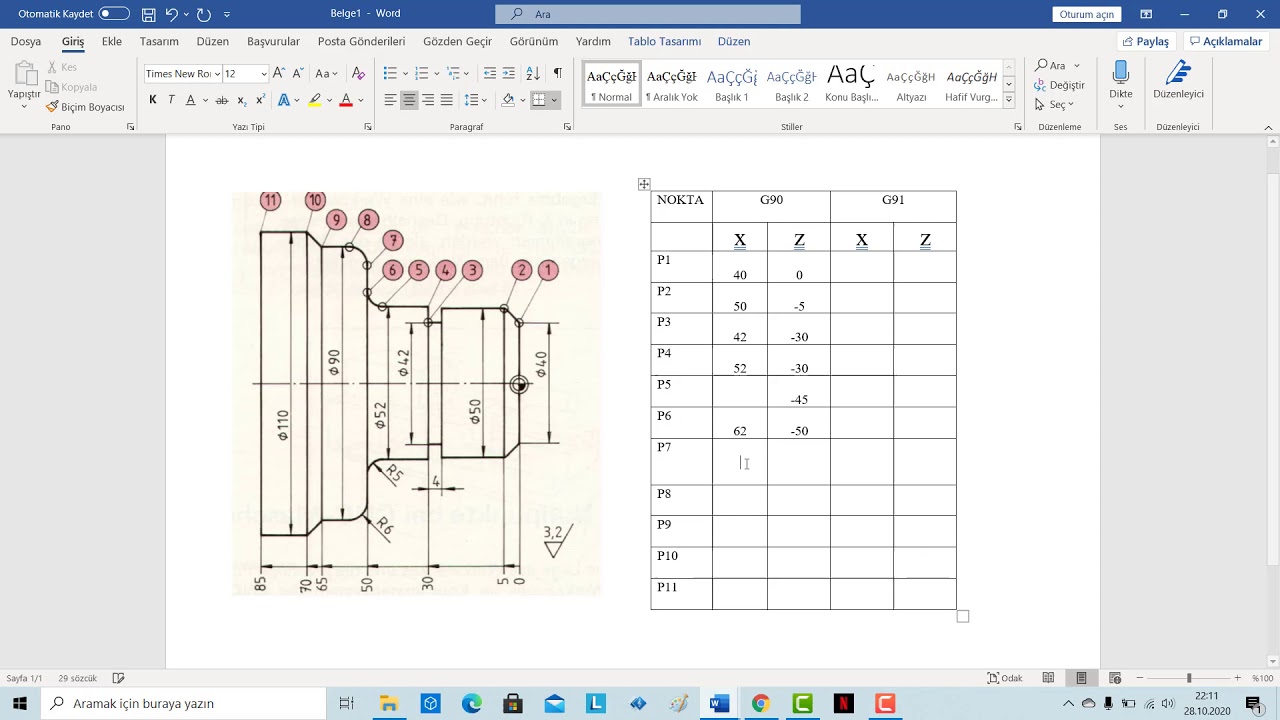This screenshot has height=720, width=1280.
Task: Click the Undo arrow icon
Action: [172, 14]
